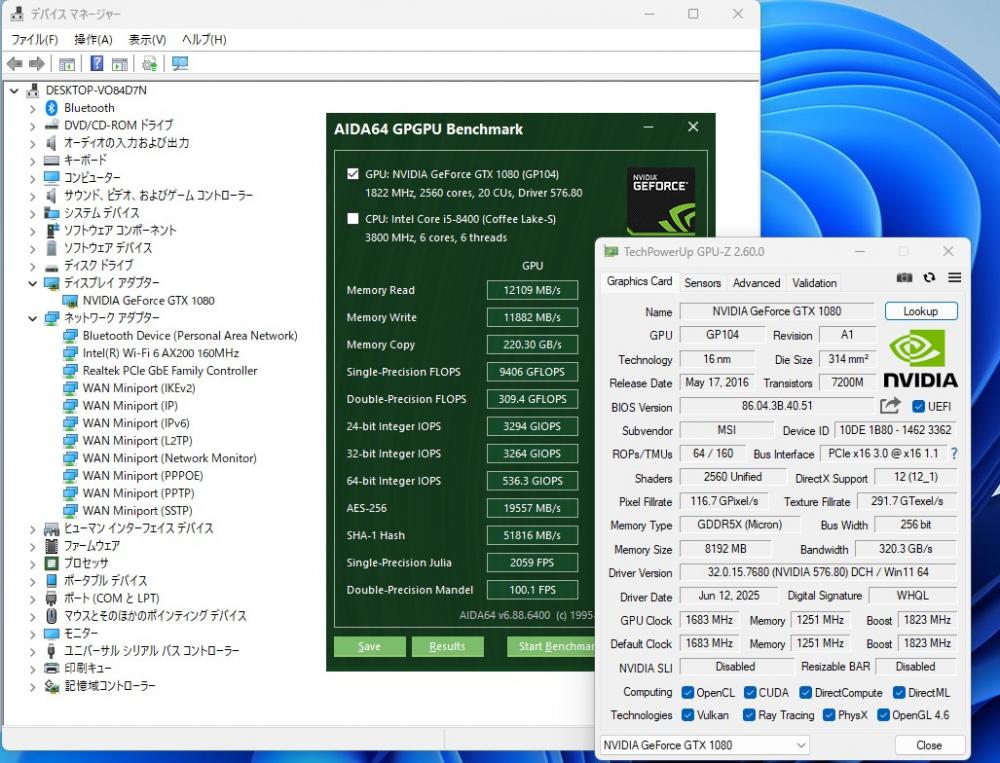This screenshot has height=763, width=1000.
Task: Open the ファイル(F) menu
Action: 34,40
